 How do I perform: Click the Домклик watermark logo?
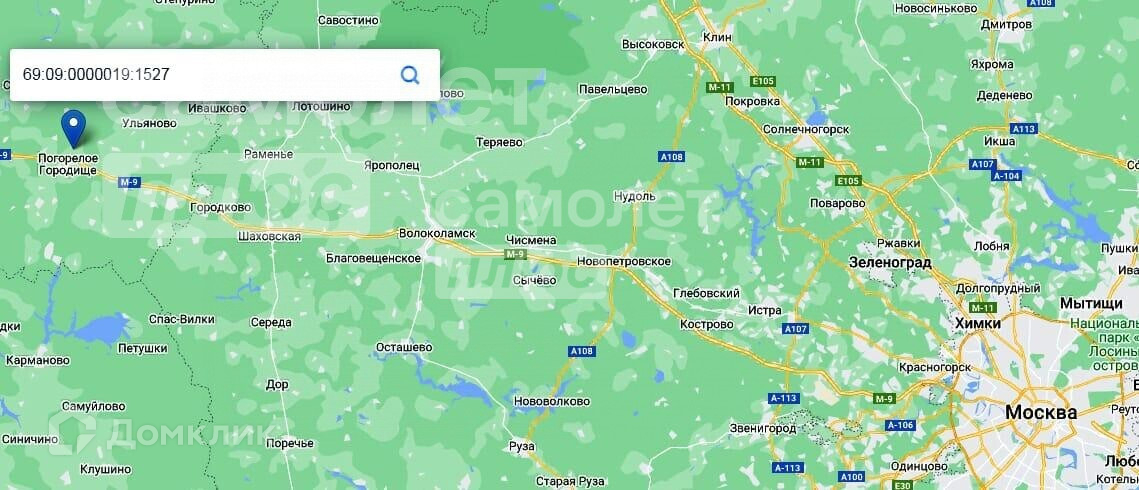coord(161,434)
